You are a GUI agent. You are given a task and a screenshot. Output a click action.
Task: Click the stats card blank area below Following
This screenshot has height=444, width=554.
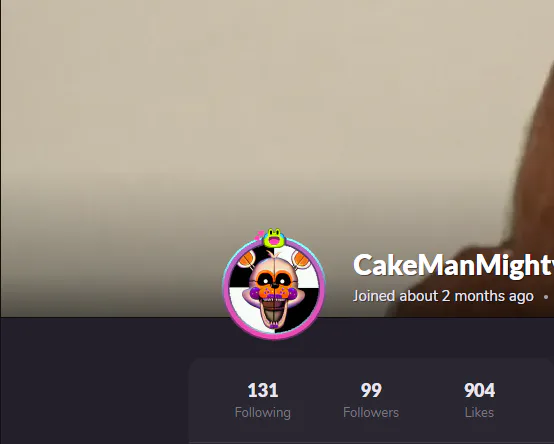(x=263, y=433)
